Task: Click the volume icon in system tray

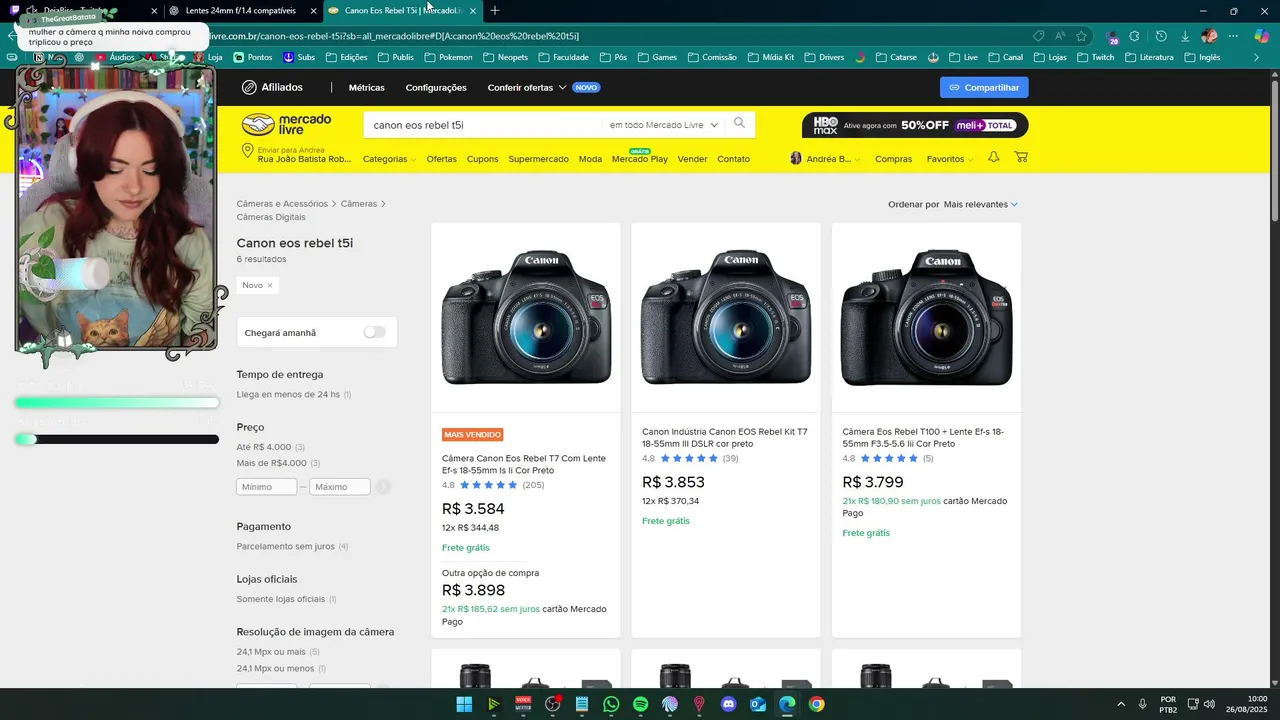Action: (1209, 704)
